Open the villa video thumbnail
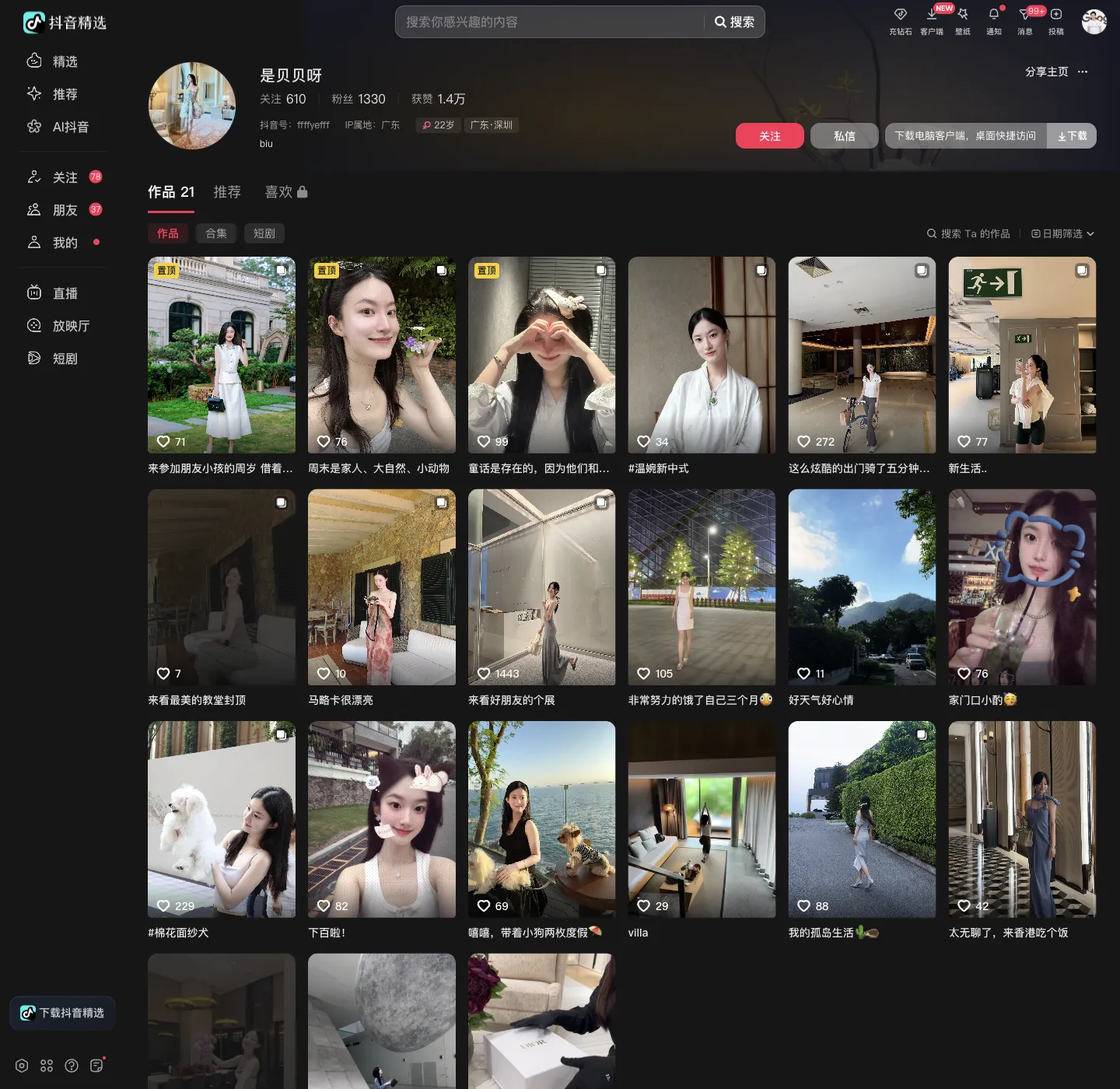The height and width of the screenshot is (1089, 1120). [702, 820]
